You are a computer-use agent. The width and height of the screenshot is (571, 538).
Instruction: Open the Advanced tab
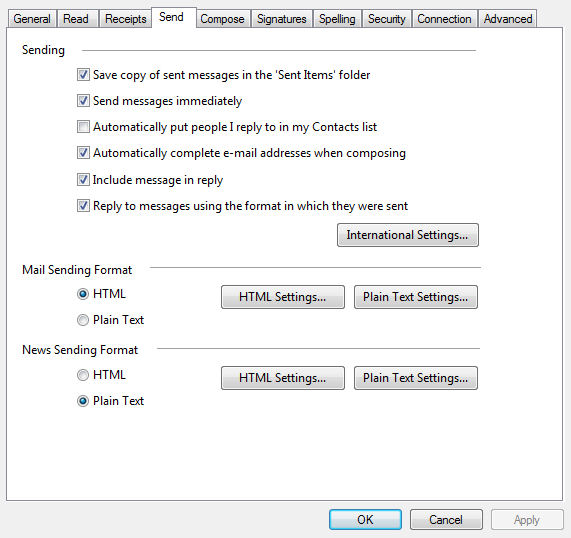point(508,19)
